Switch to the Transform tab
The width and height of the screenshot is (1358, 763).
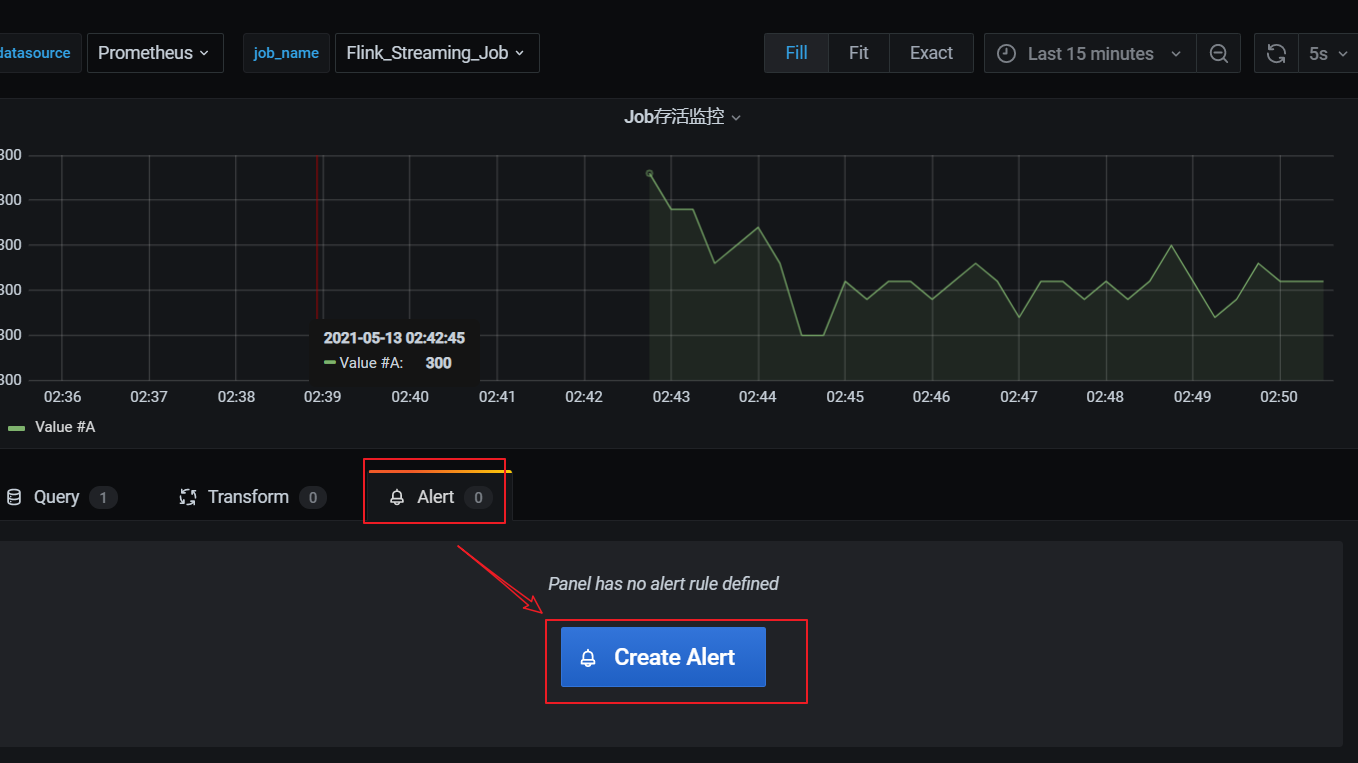(253, 497)
